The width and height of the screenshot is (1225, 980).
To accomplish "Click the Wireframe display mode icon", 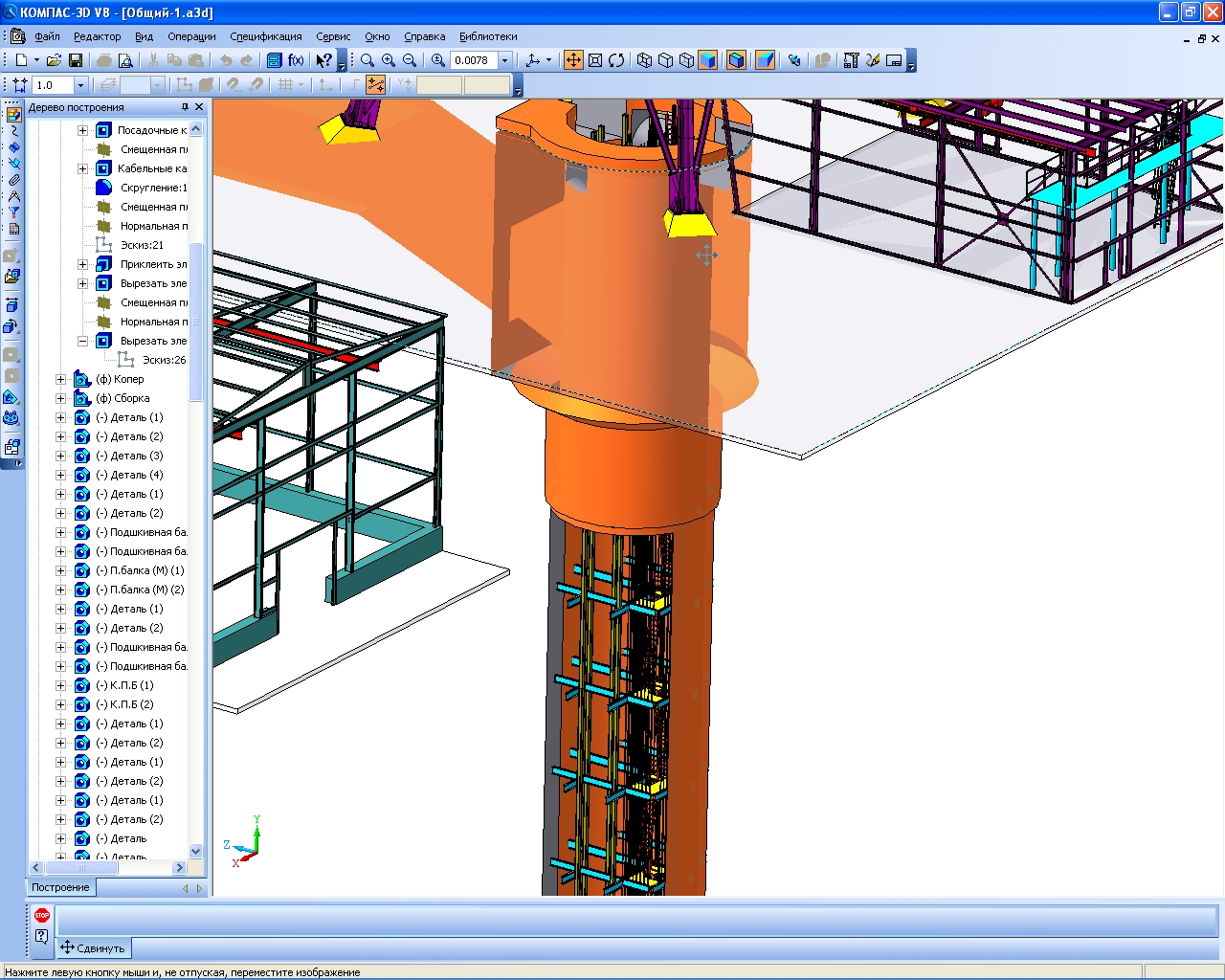I will point(645,60).
